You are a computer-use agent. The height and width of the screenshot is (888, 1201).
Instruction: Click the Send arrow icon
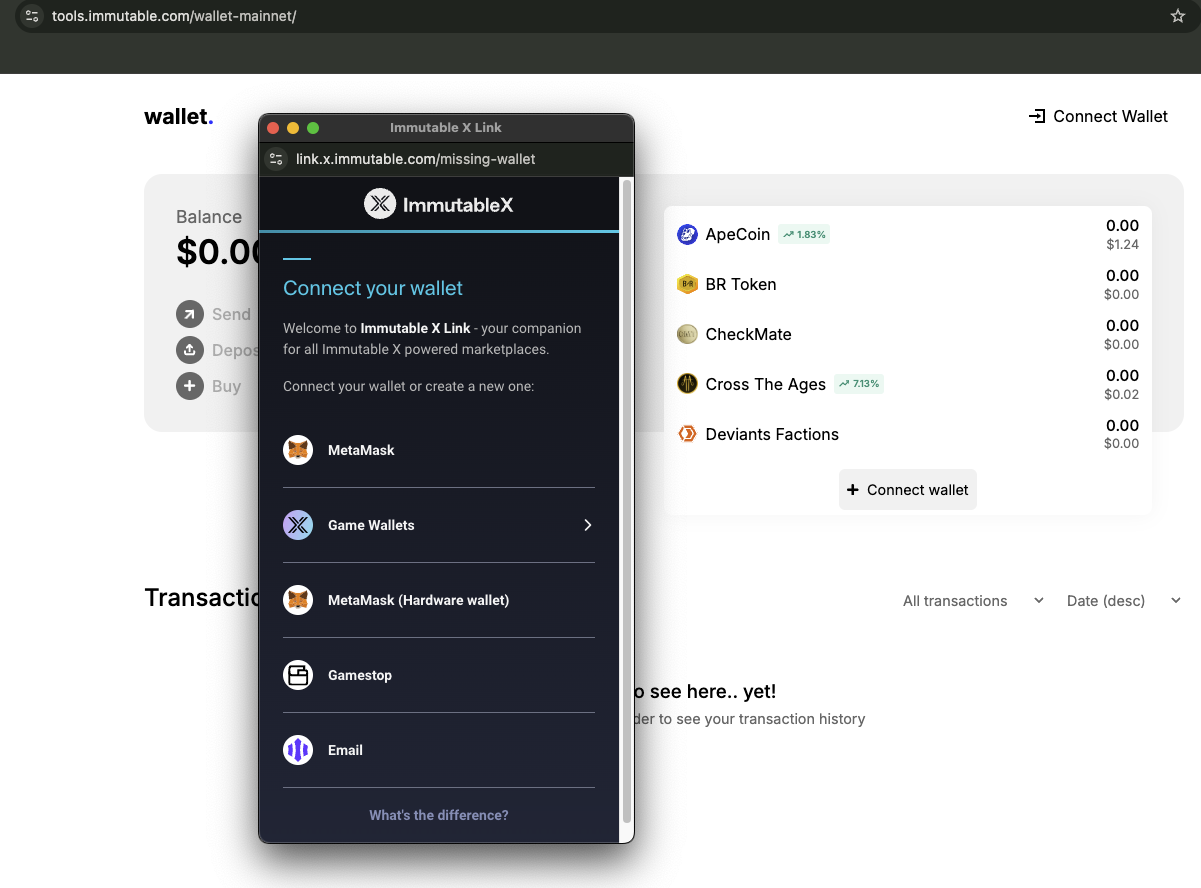tap(190, 314)
